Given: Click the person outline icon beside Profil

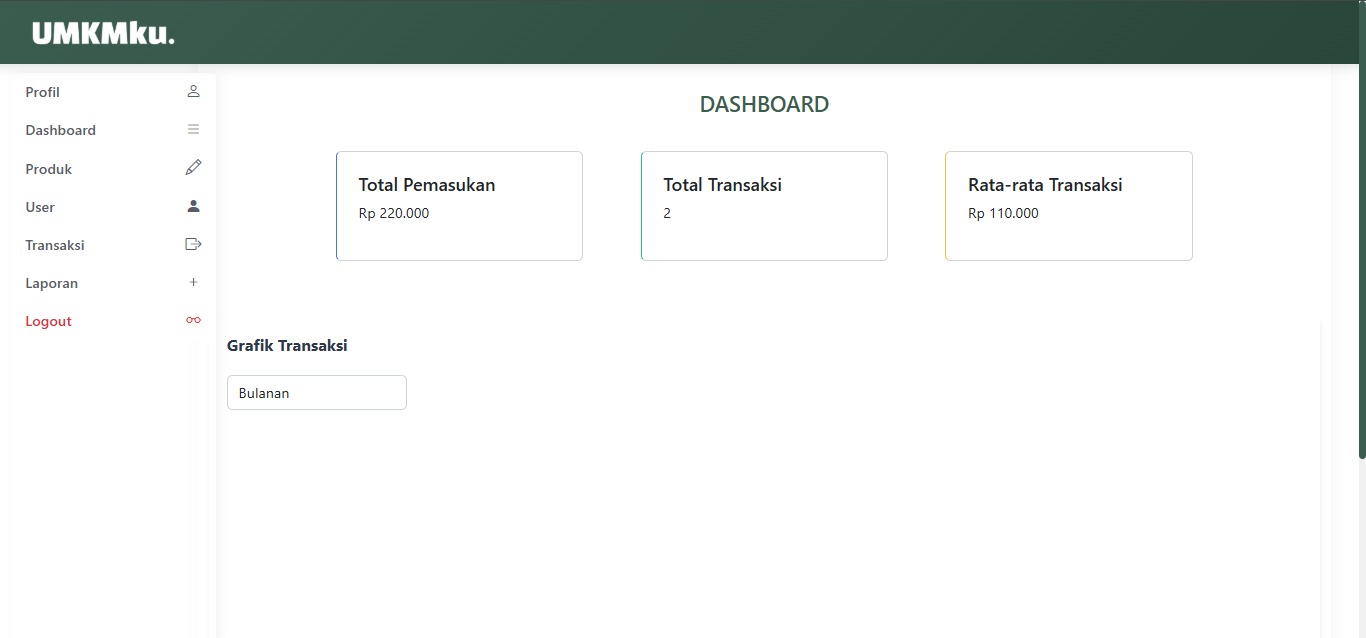Looking at the screenshot, I should tap(193, 92).
